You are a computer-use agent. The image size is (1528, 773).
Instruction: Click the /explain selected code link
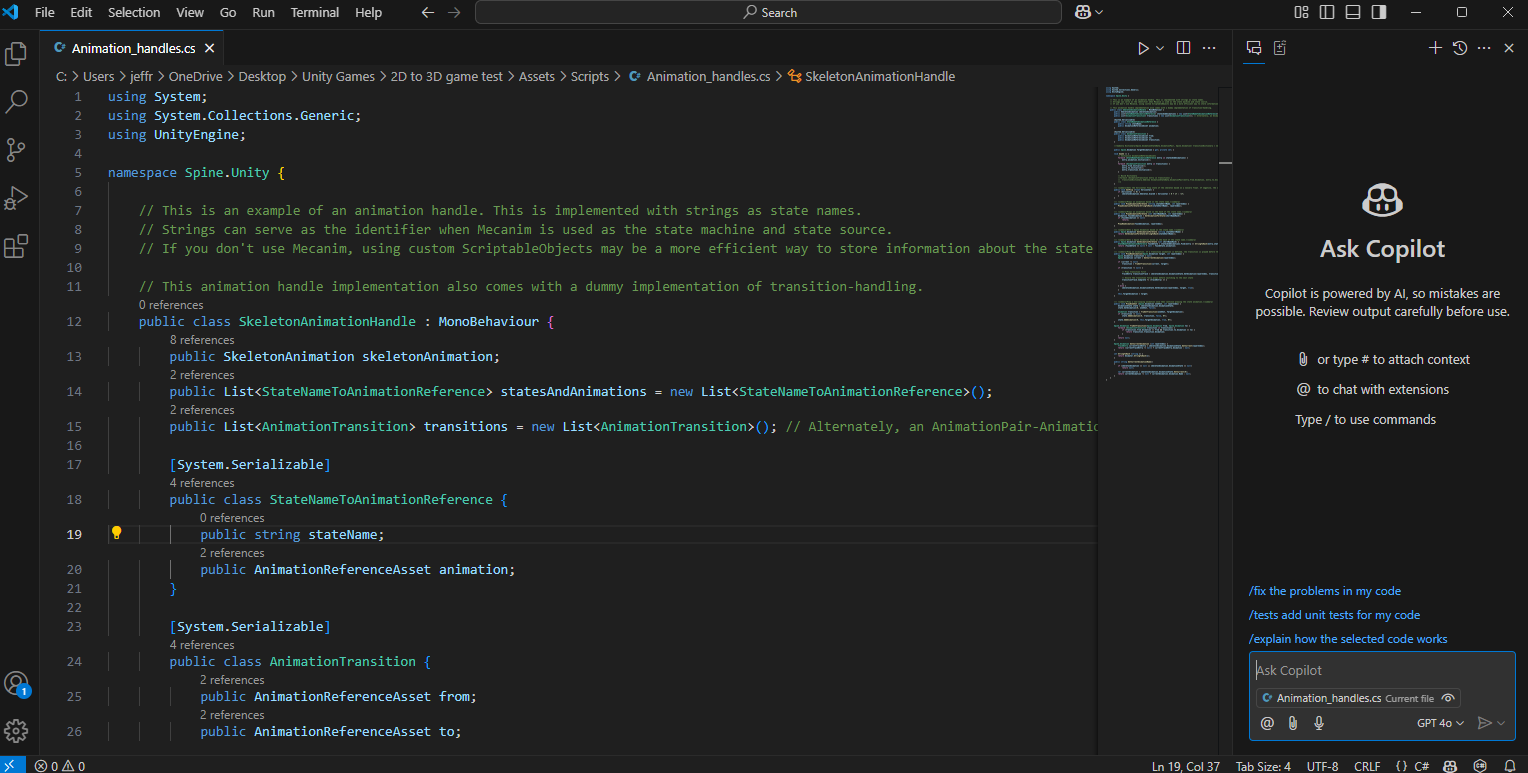(x=1347, y=639)
